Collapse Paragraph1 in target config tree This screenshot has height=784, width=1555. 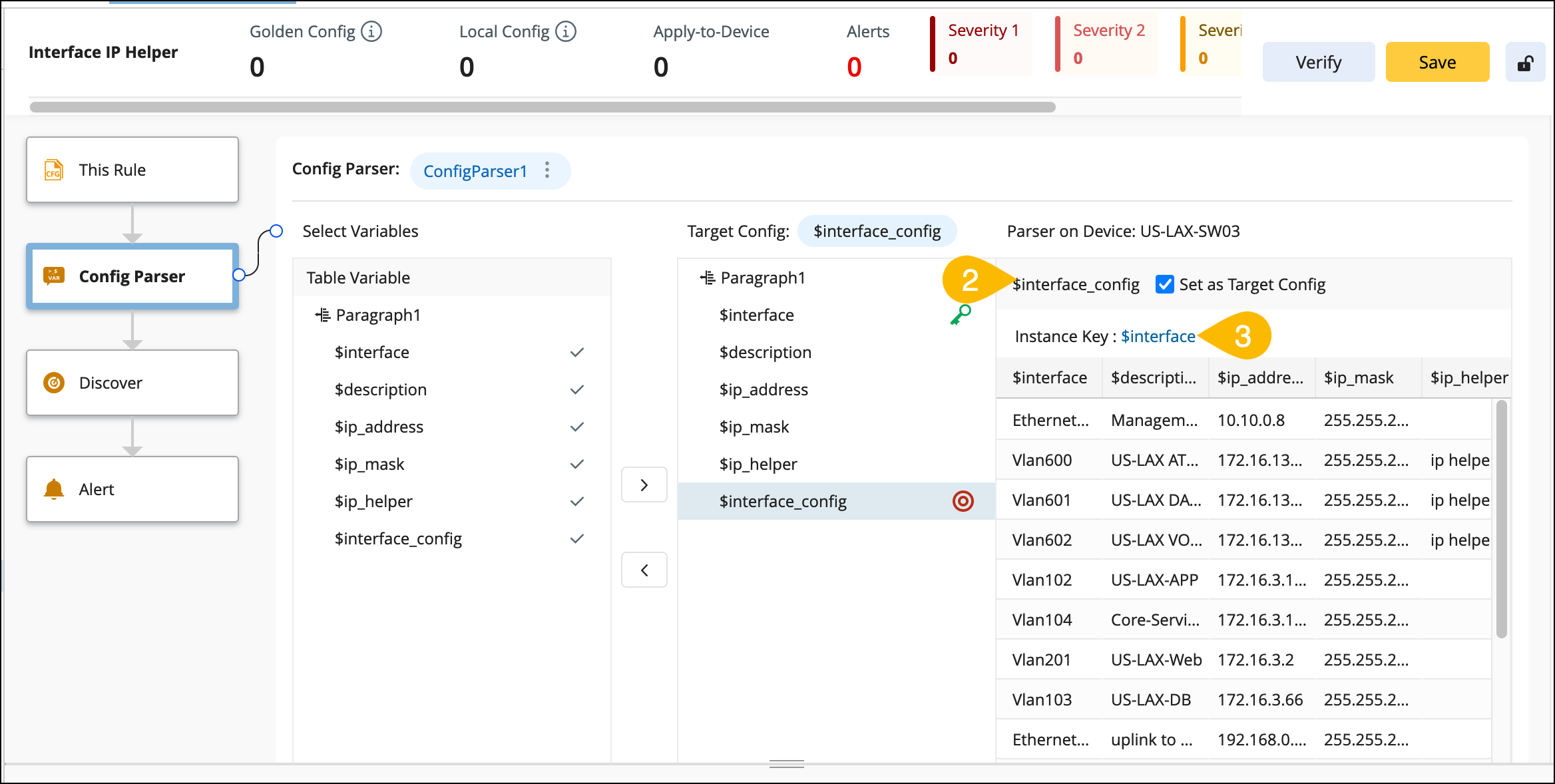708,278
